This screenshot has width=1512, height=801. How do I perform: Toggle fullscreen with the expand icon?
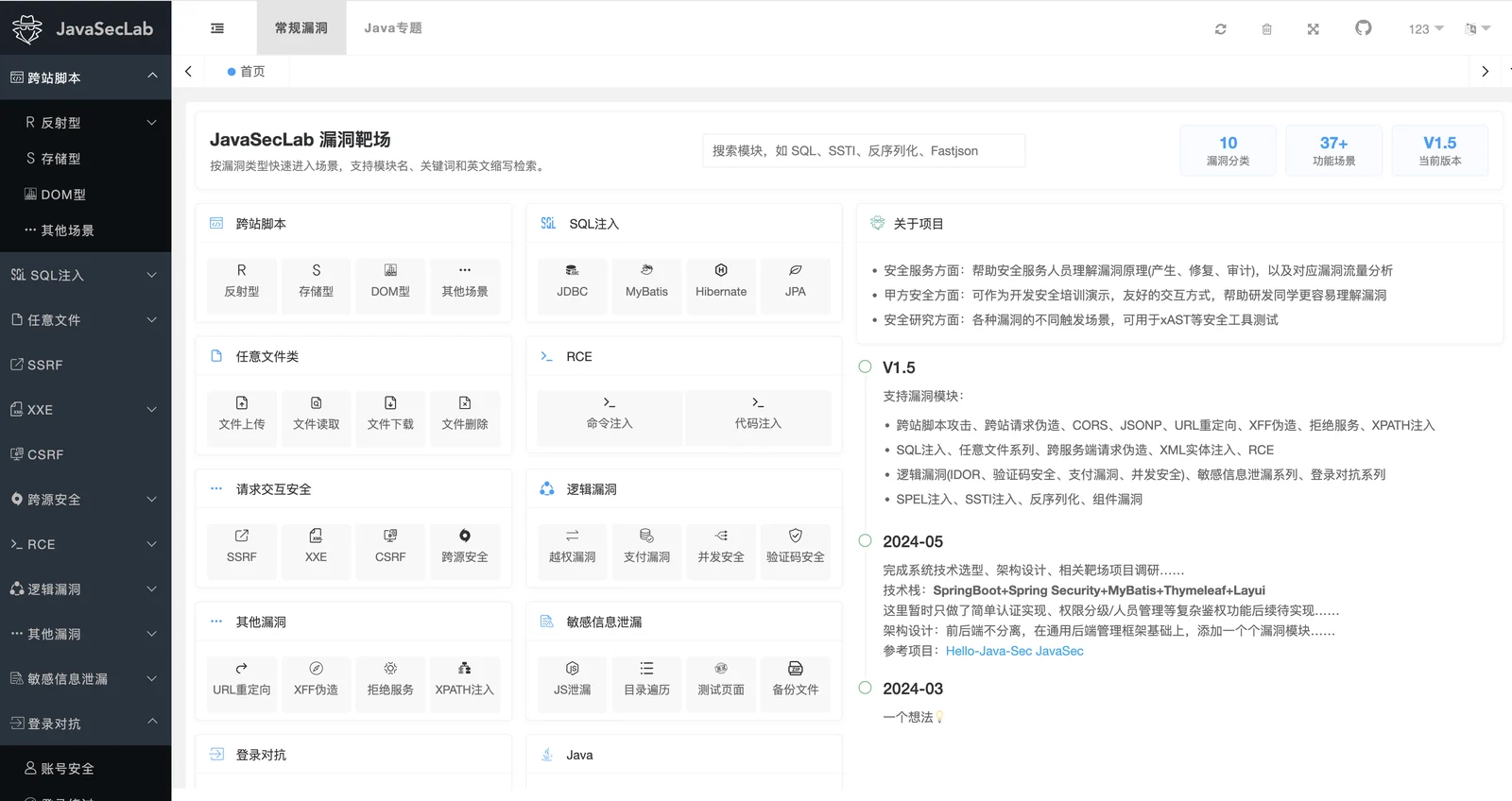coord(1313,29)
